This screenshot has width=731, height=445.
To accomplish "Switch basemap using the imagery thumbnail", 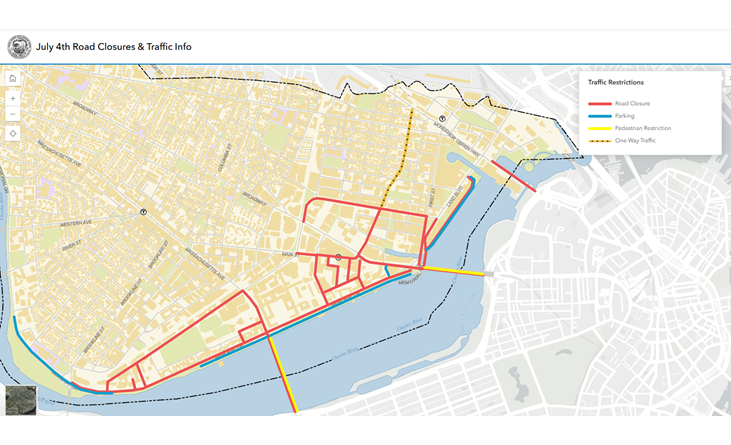I will 20,400.
